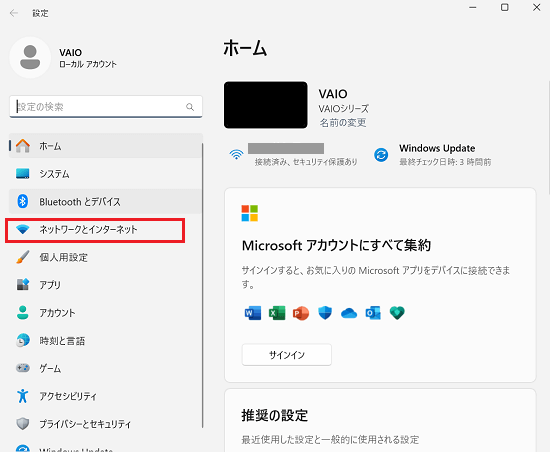Open プライバシーとセキュリティ category
This screenshot has height=452, width=550.
click(x=106, y=424)
